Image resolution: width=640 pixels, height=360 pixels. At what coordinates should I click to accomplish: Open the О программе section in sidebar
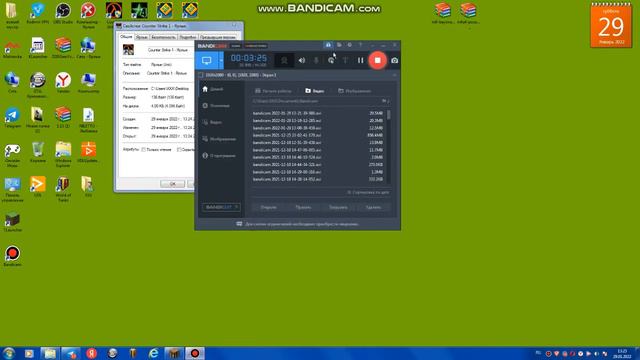click(x=220, y=156)
